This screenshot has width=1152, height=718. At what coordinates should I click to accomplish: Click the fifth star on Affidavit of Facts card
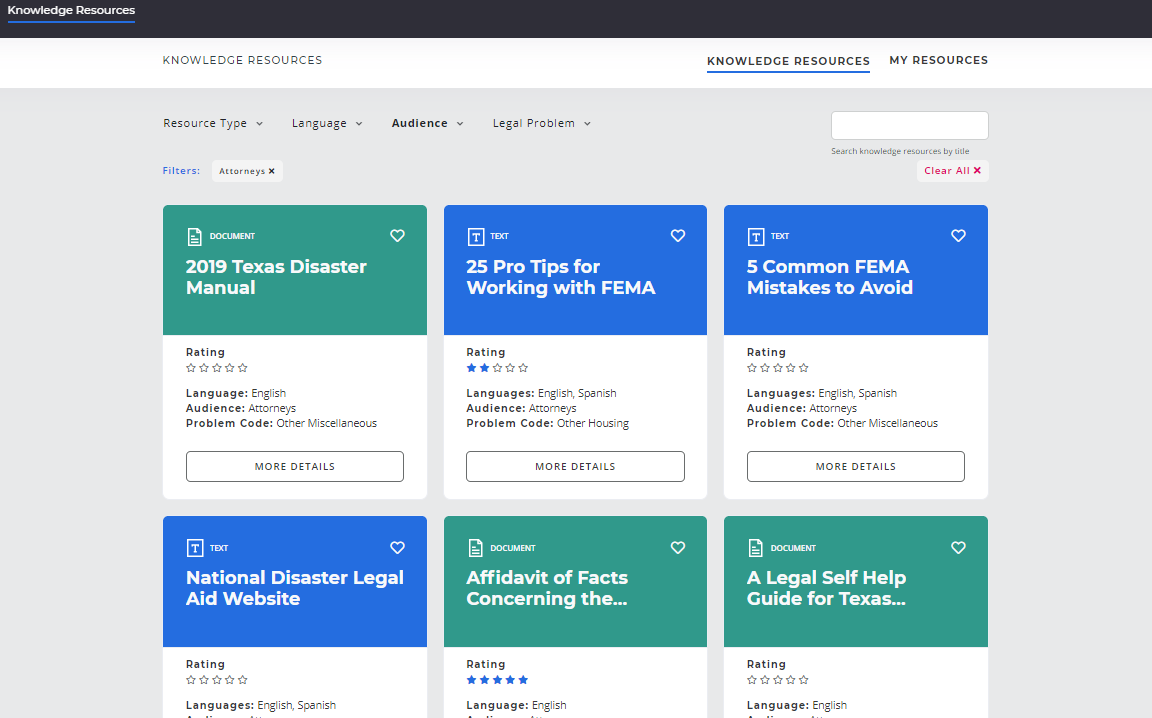pos(523,680)
